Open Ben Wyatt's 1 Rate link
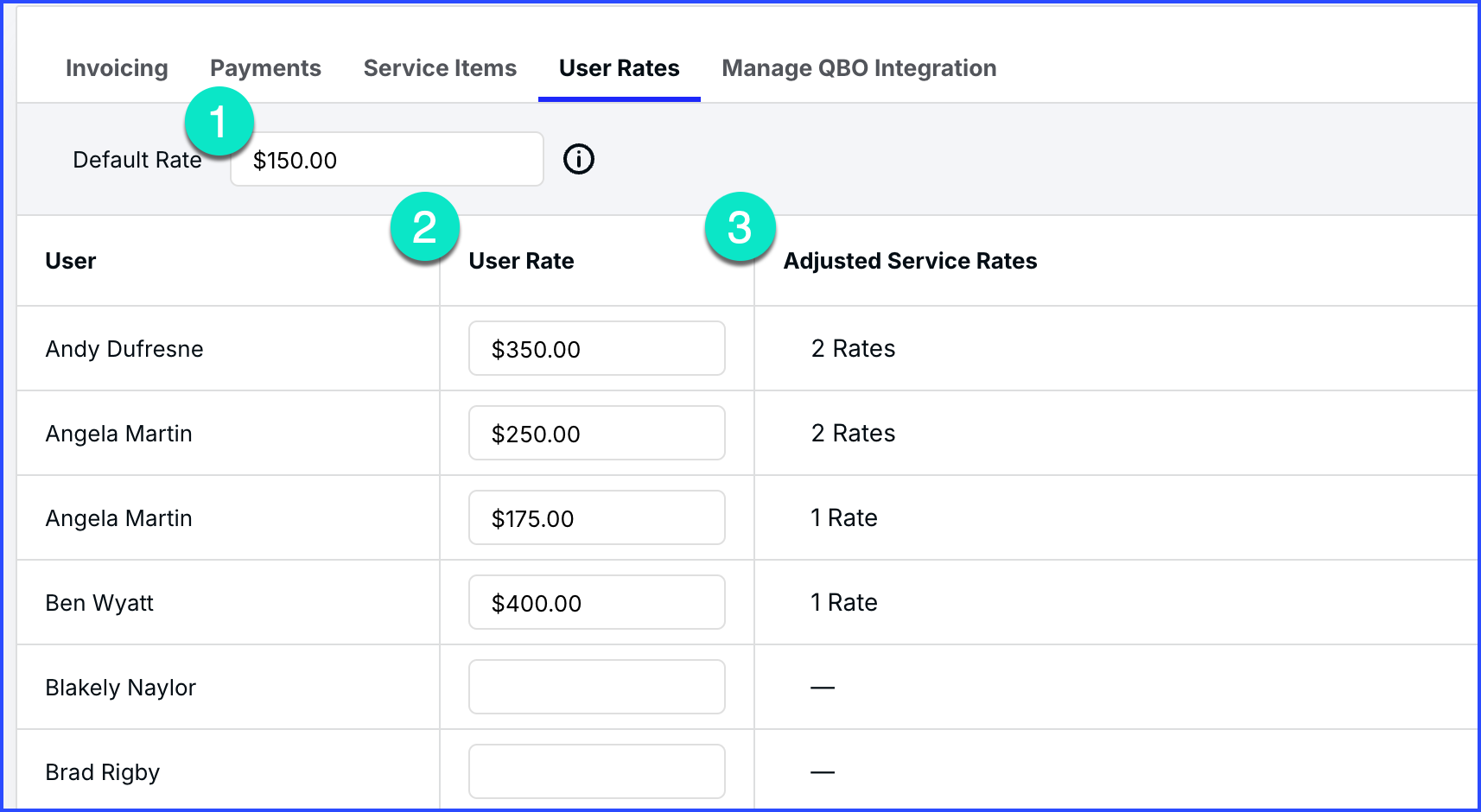The width and height of the screenshot is (1481, 812). (843, 603)
